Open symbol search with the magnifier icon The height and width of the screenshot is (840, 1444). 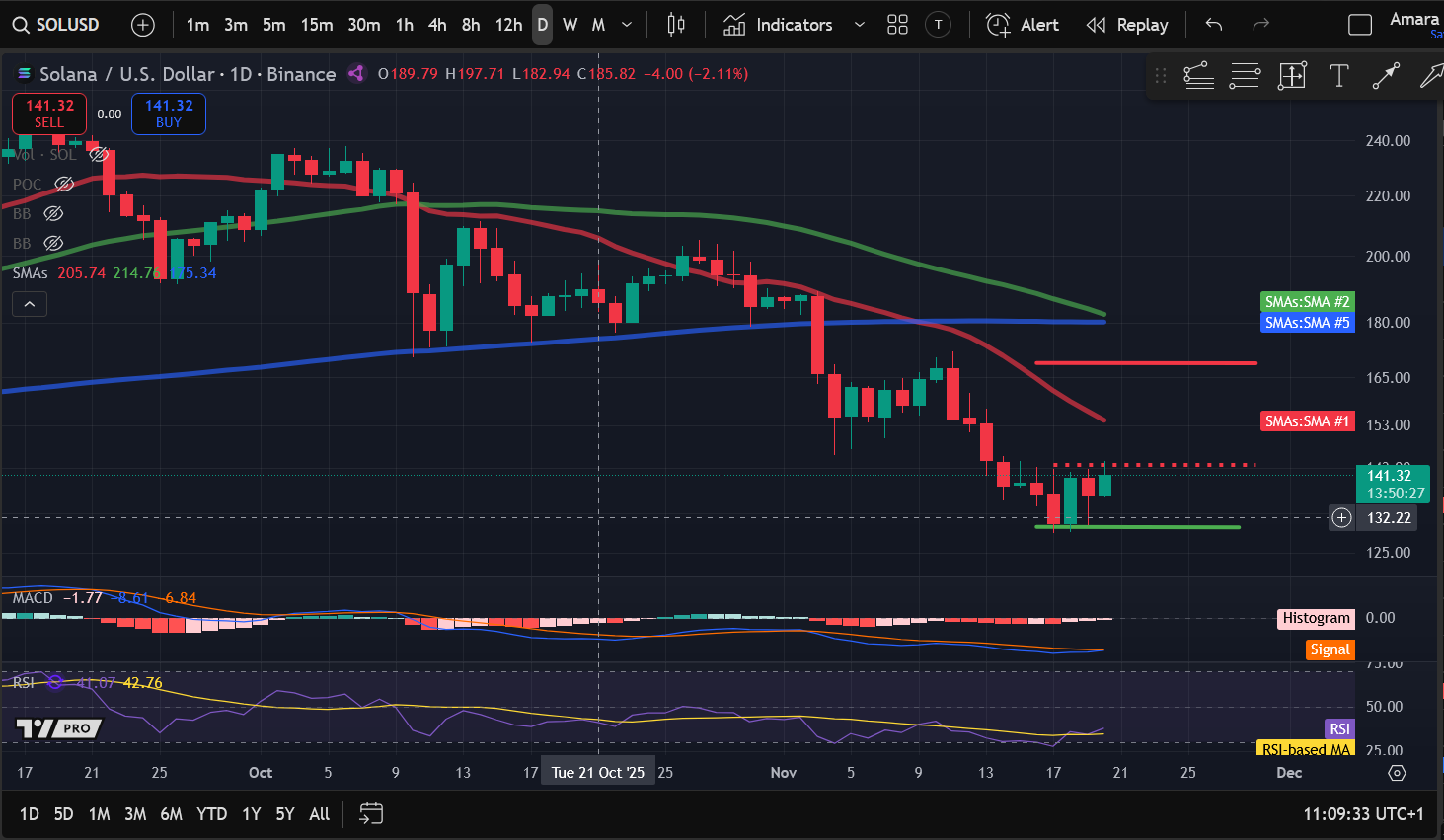click(21, 24)
